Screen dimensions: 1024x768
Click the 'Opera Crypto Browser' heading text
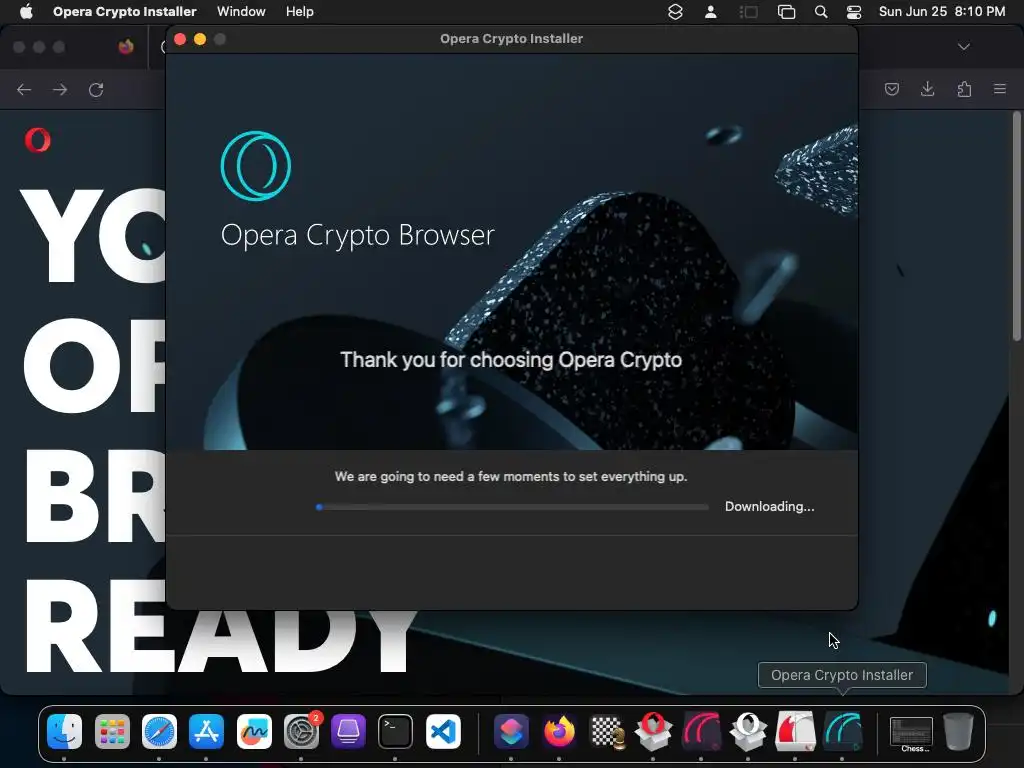tap(357, 236)
